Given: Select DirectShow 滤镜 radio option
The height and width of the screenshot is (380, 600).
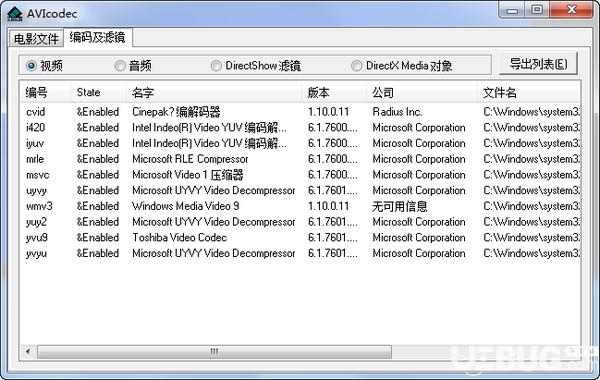Looking at the screenshot, I should coord(256,66).
